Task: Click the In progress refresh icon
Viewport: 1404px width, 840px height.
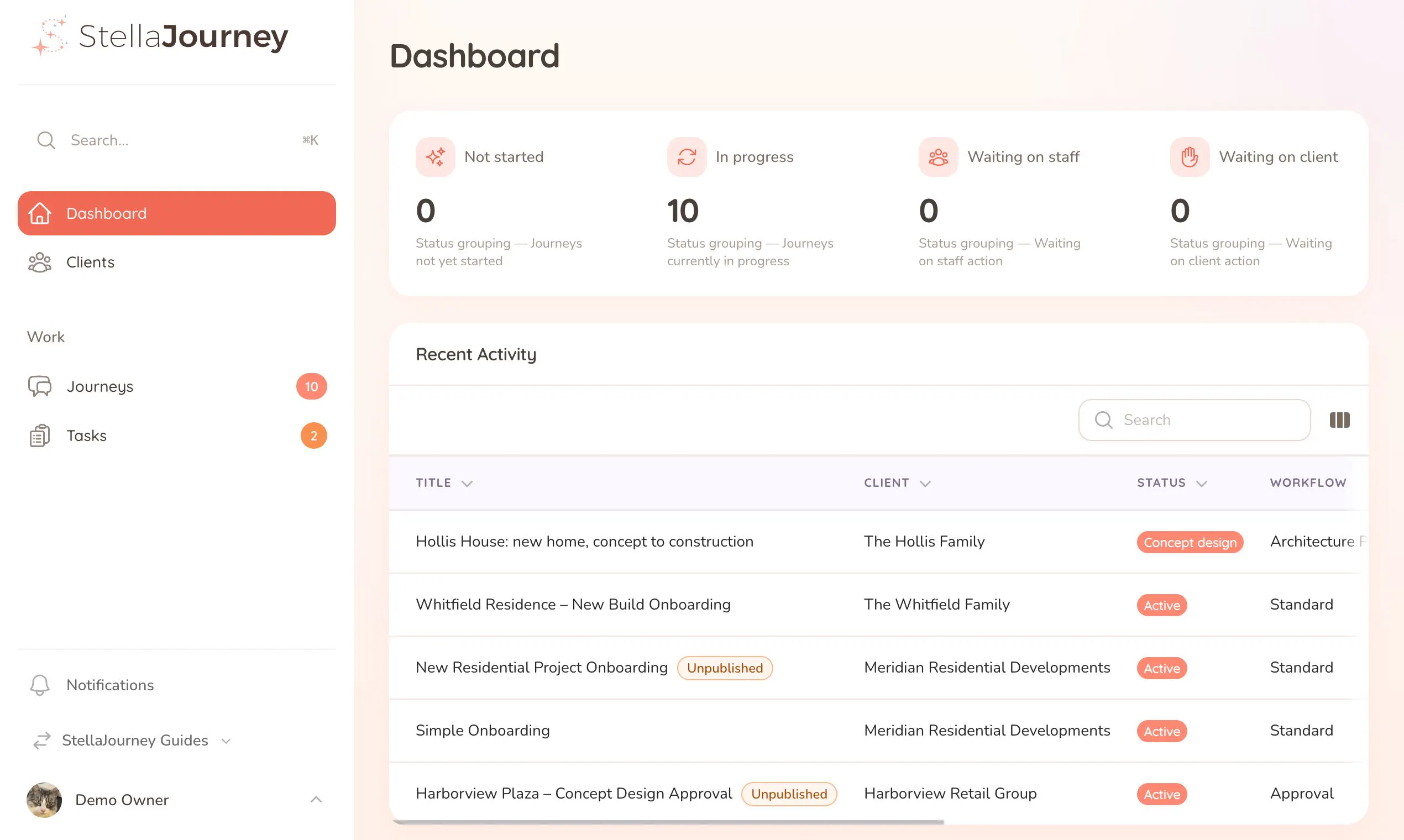Action: [x=687, y=157]
